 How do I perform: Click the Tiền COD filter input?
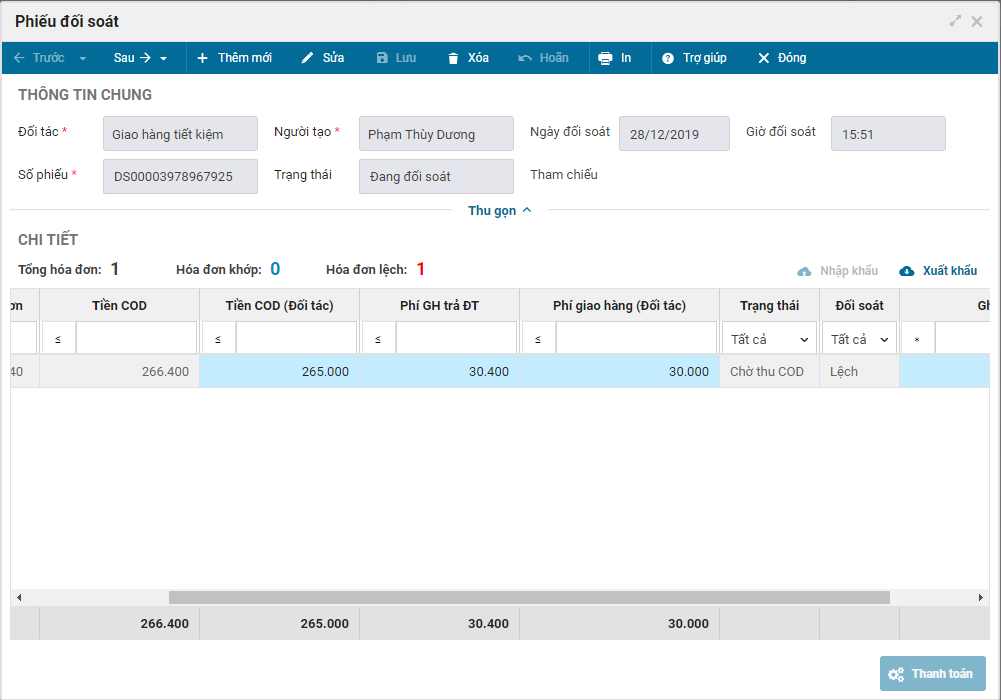point(136,338)
